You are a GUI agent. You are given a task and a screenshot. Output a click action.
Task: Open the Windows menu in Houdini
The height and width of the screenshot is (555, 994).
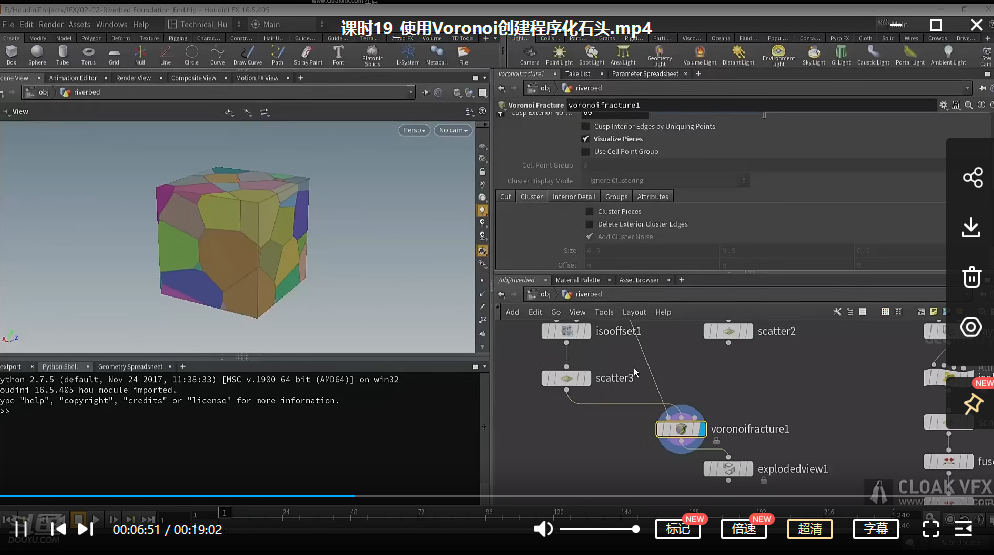pos(111,24)
